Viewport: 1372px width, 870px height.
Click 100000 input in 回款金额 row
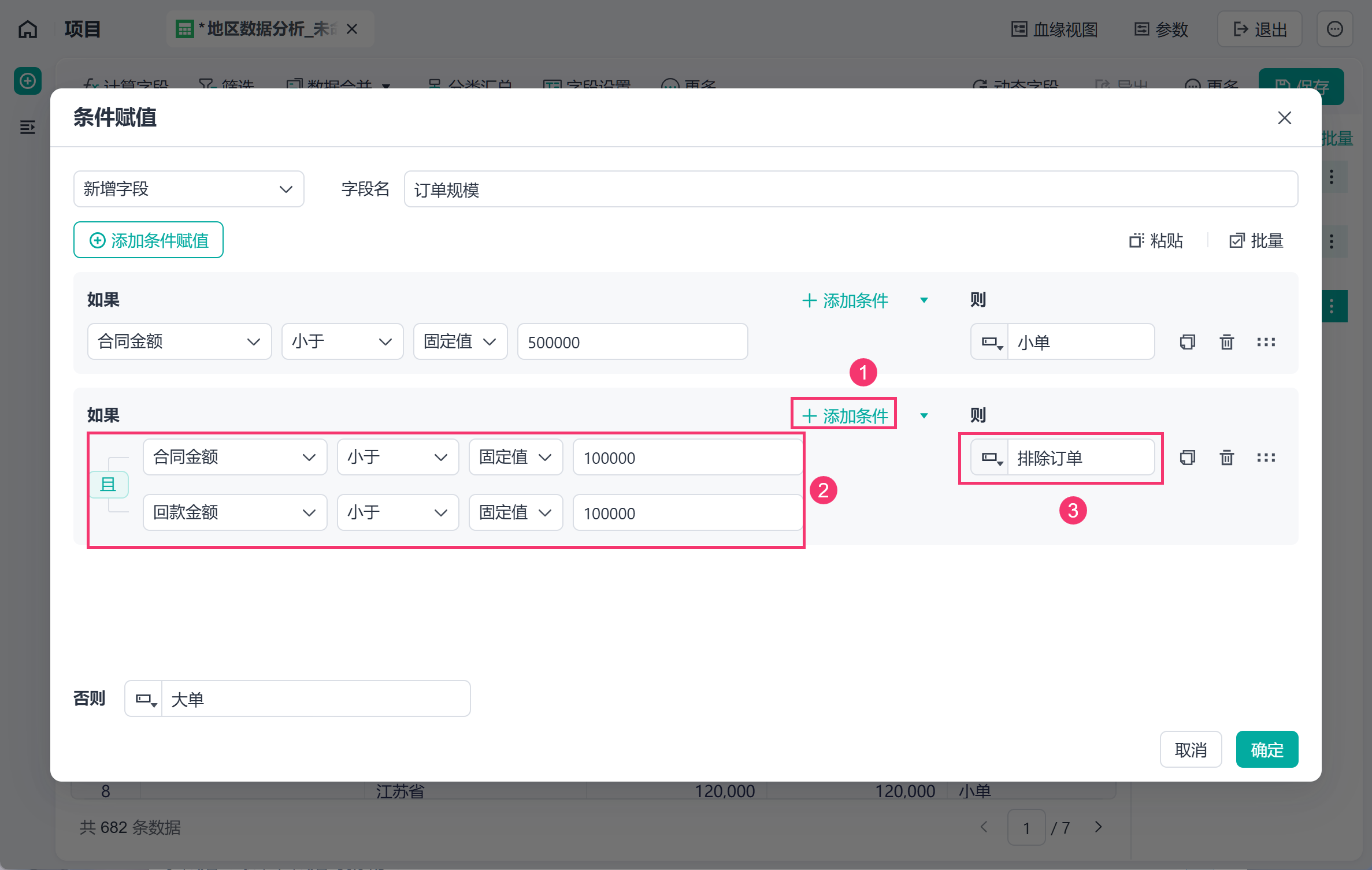click(688, 512)
